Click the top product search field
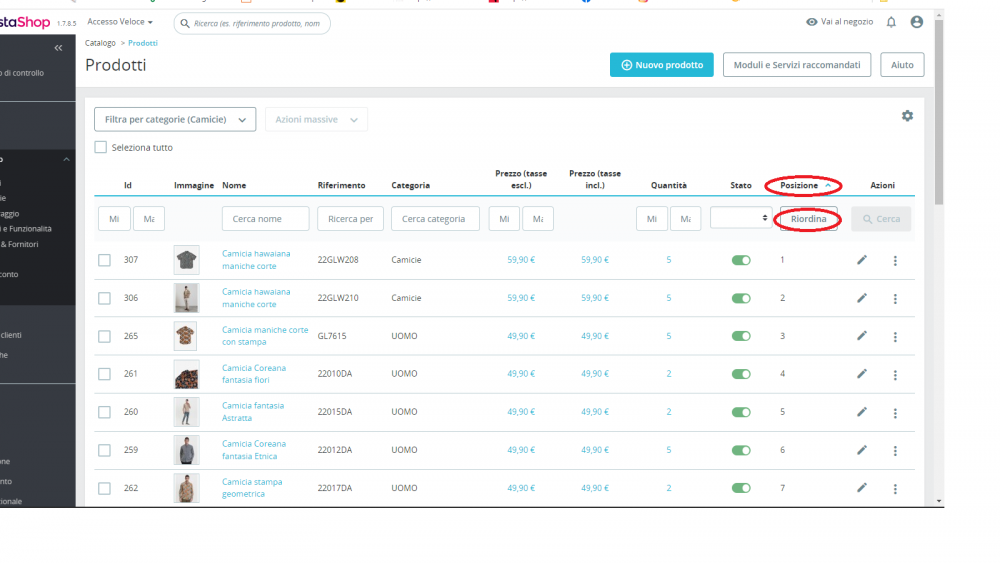 [x=252, y=24]
